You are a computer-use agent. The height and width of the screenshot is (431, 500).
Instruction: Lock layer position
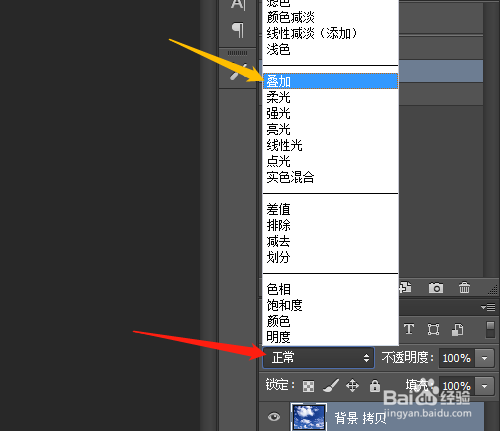(352, 386)
